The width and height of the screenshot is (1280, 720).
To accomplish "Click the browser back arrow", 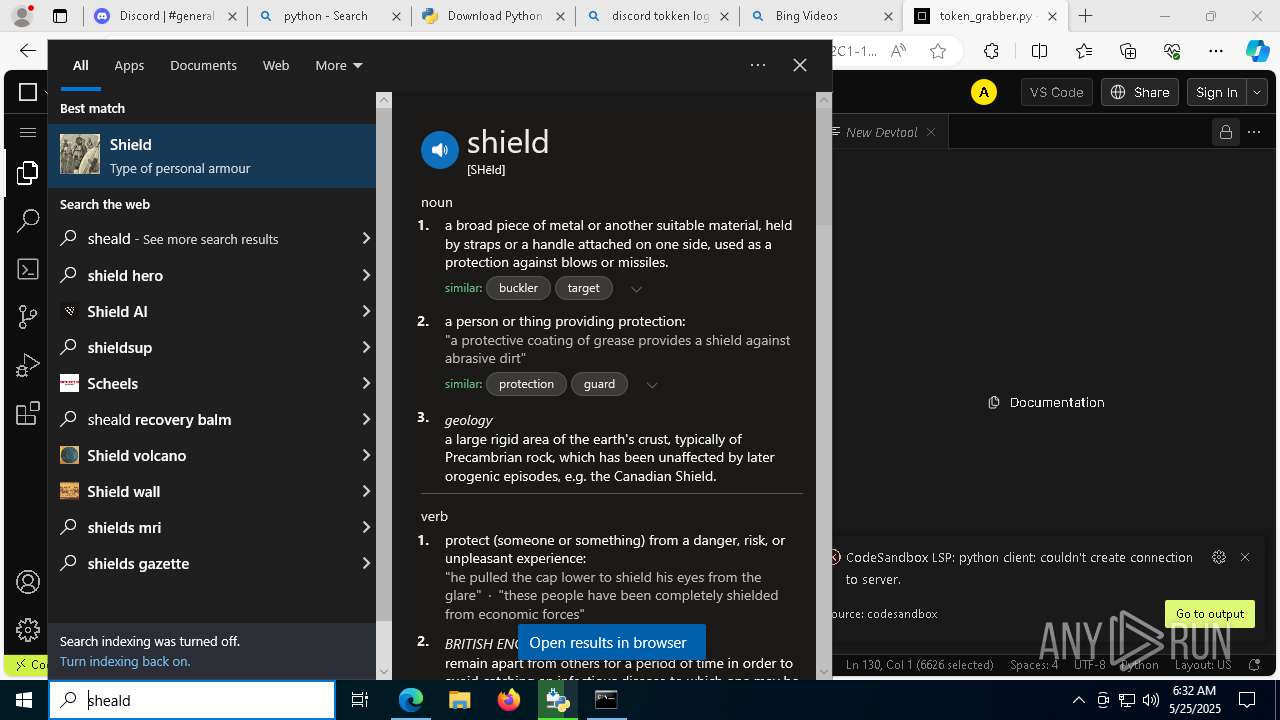I will pos(28,51).
